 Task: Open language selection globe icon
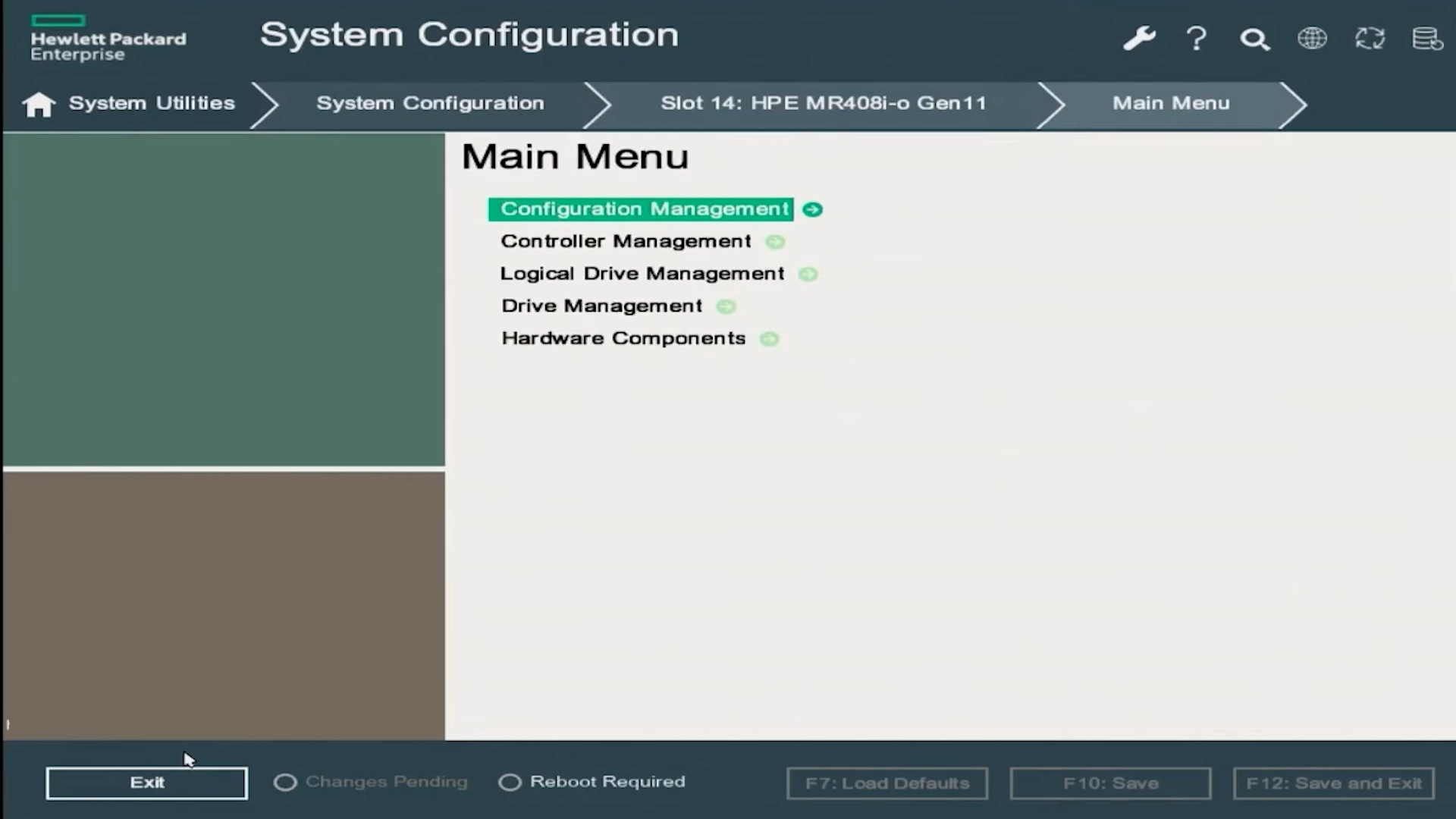(1312, 38)
